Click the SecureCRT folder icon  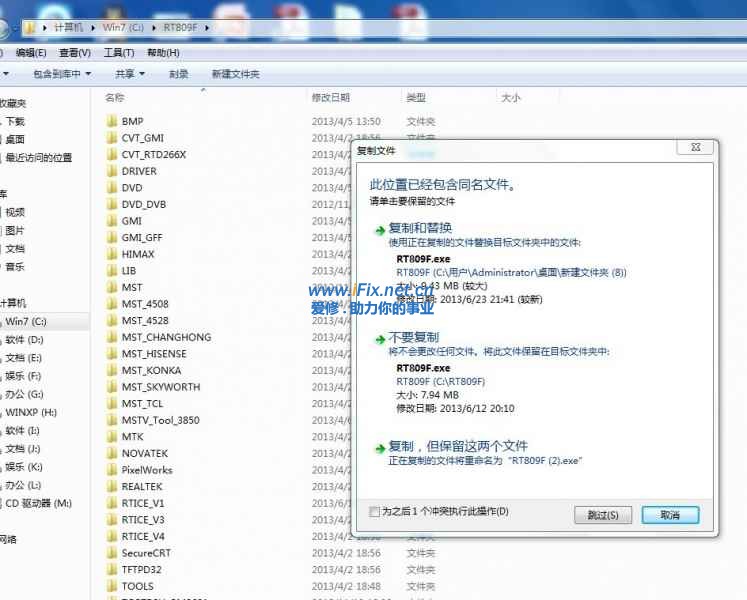(112, 553)
